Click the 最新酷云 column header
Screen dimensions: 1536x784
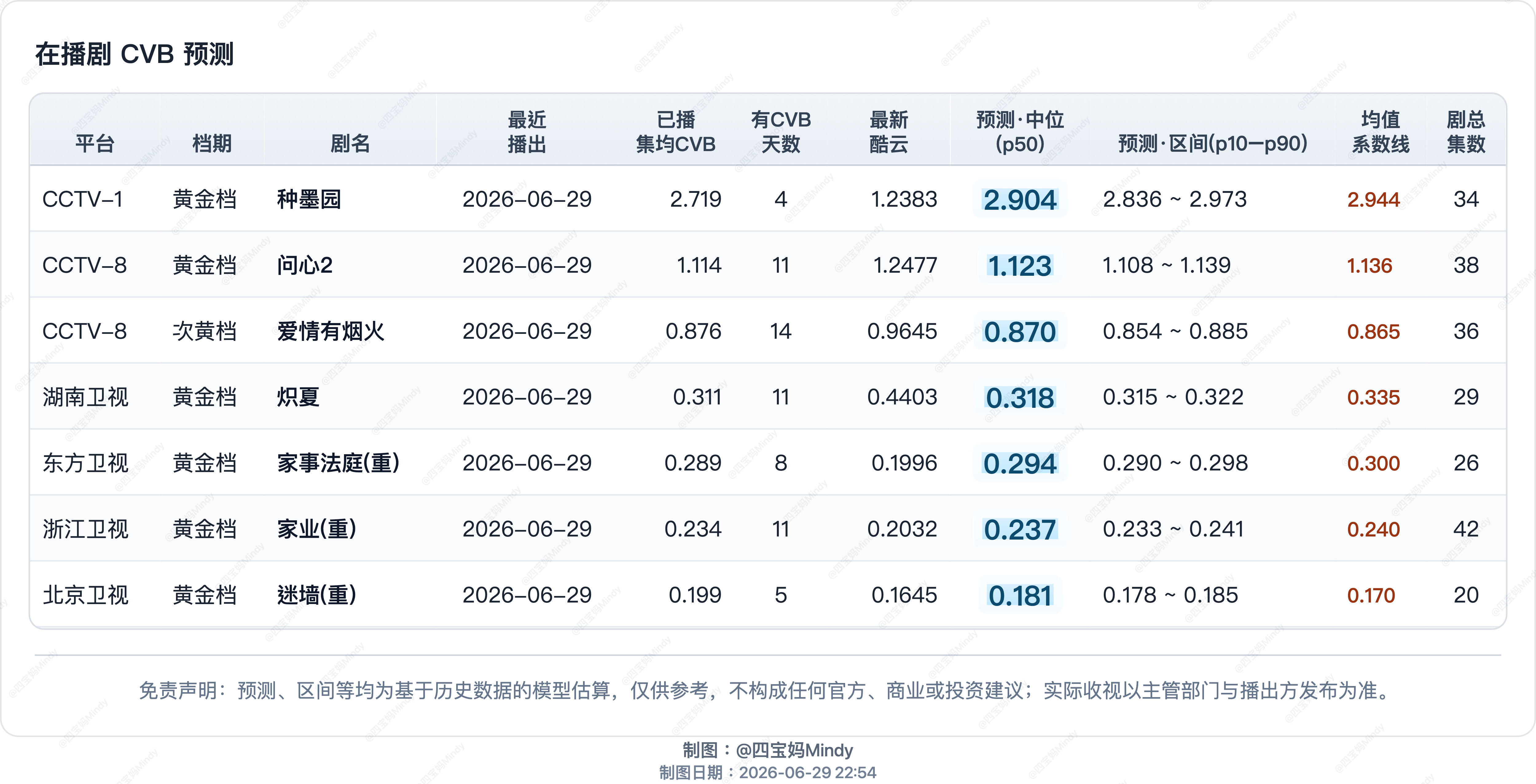(x=888, y=132)
